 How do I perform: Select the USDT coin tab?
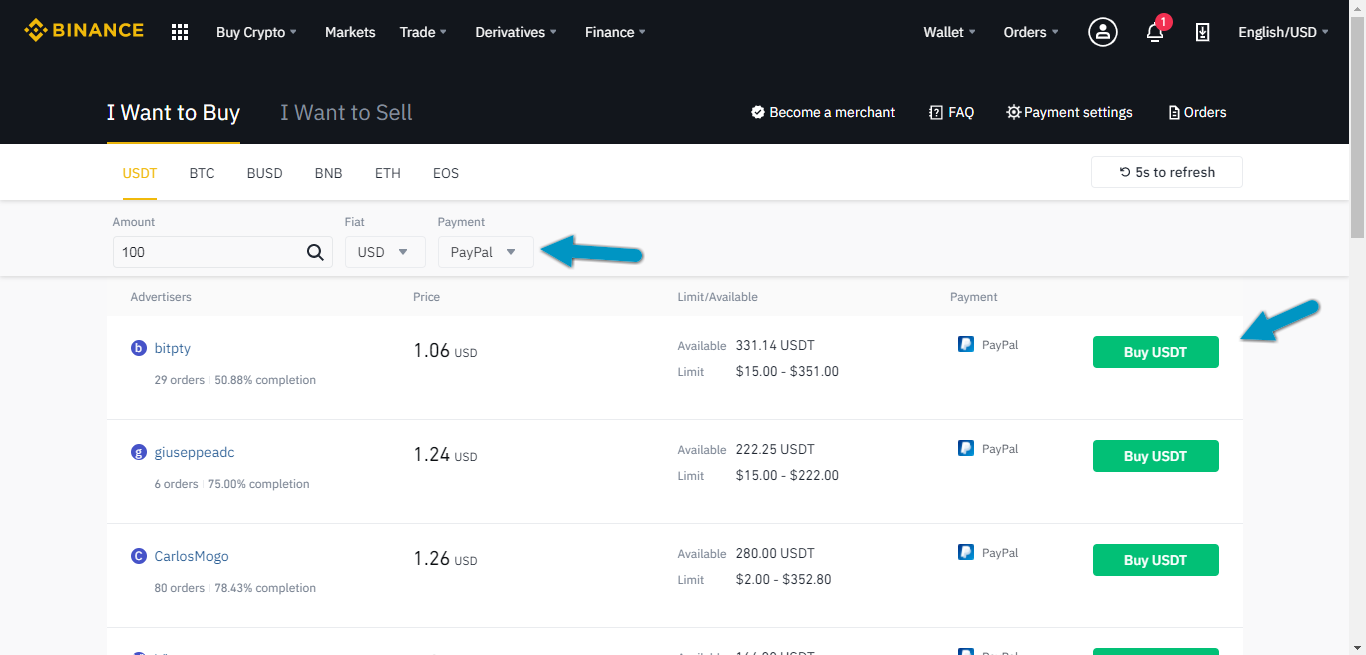pyautogui.click(x=140, y=173)
